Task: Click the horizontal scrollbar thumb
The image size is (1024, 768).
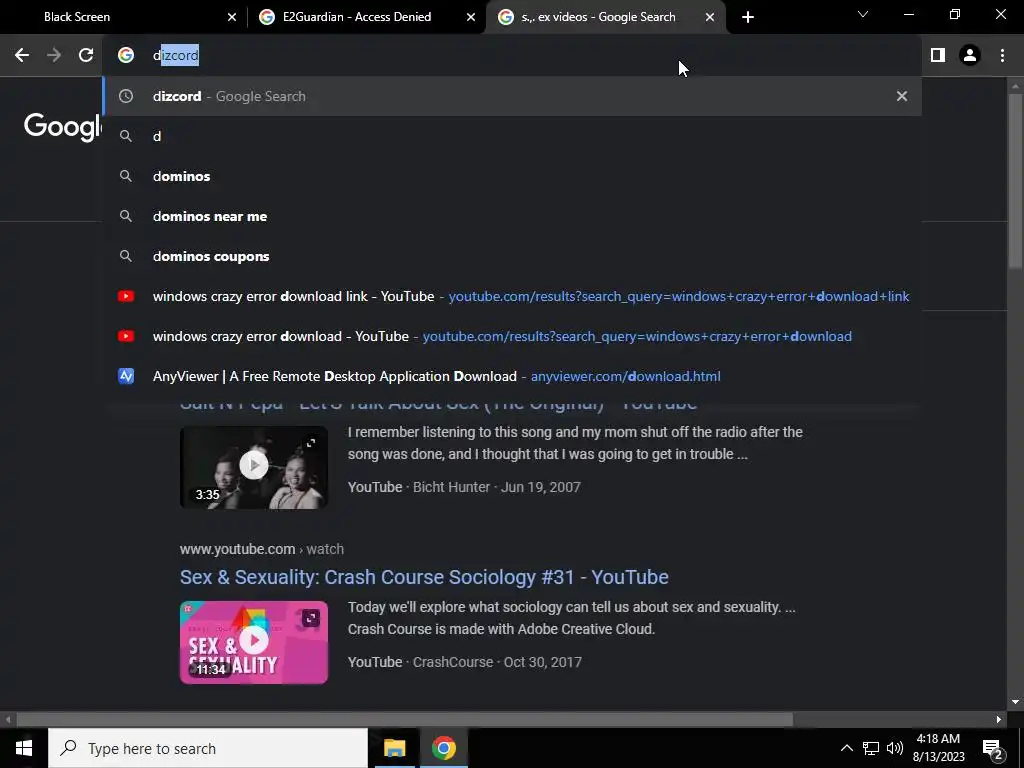Action: (x=404, y=720)
